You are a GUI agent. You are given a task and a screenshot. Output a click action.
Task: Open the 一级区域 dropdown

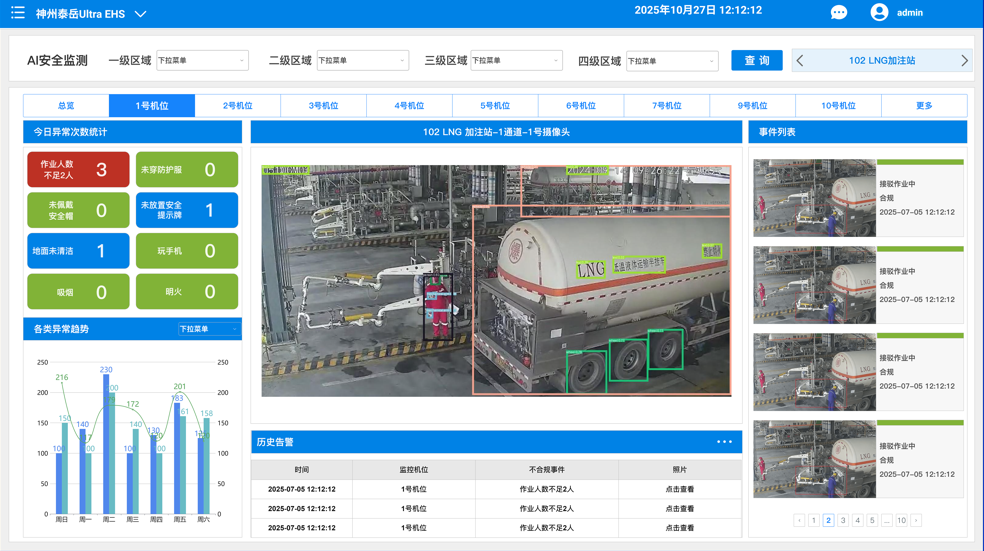point(202,61)
